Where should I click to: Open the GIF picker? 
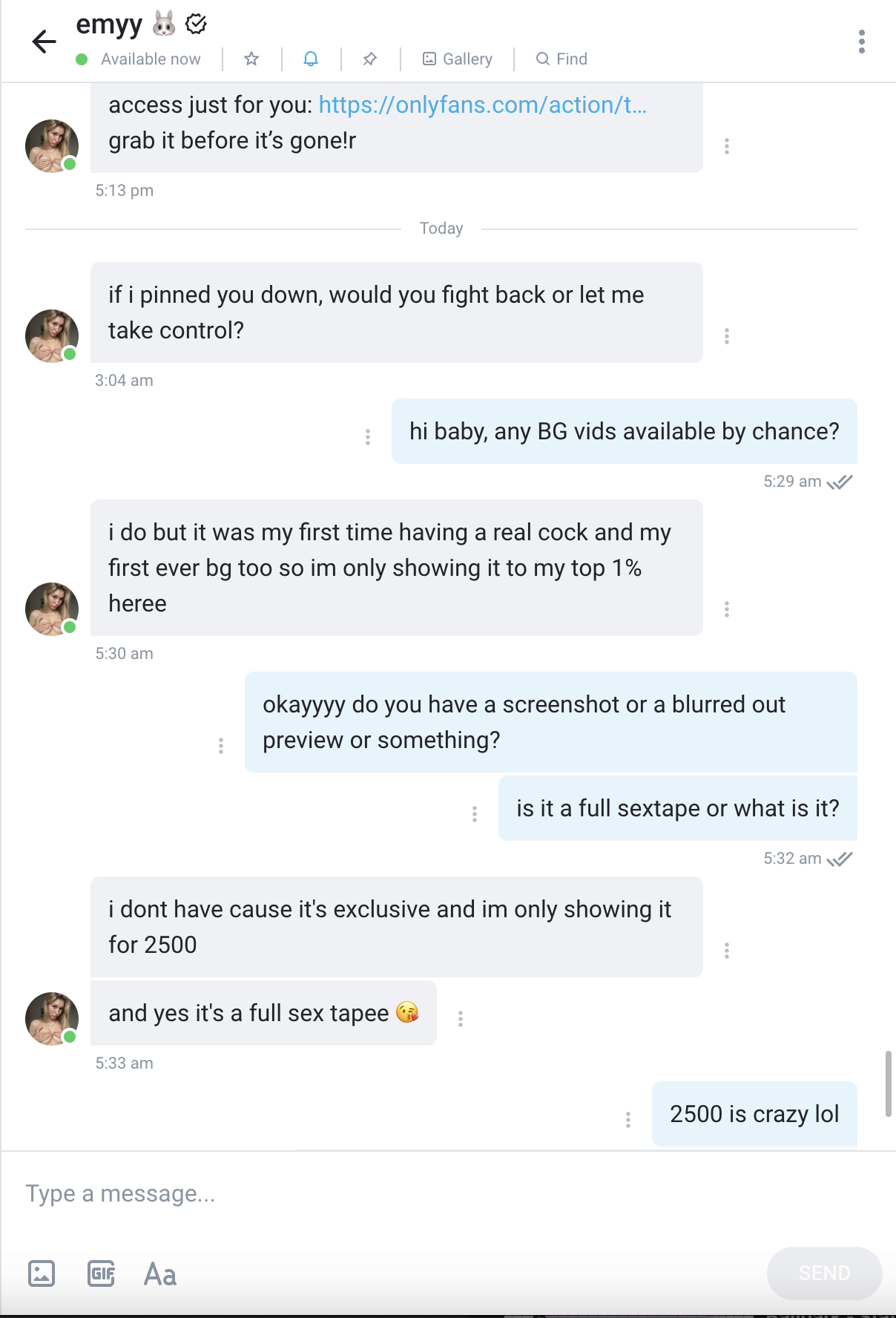click(101, 1273)
